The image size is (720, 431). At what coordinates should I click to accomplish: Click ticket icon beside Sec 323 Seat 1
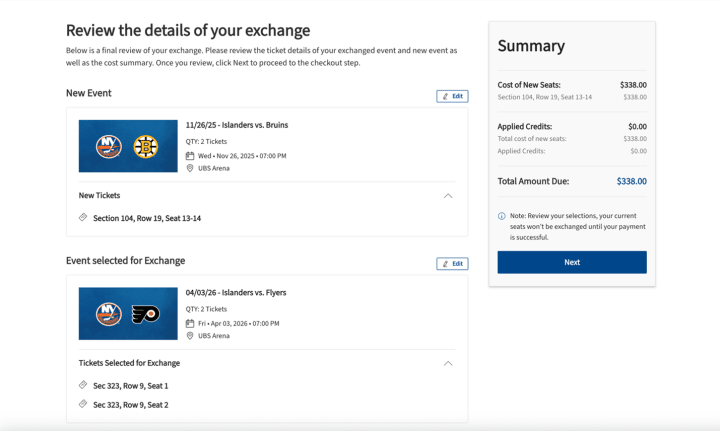coord(83,386)
